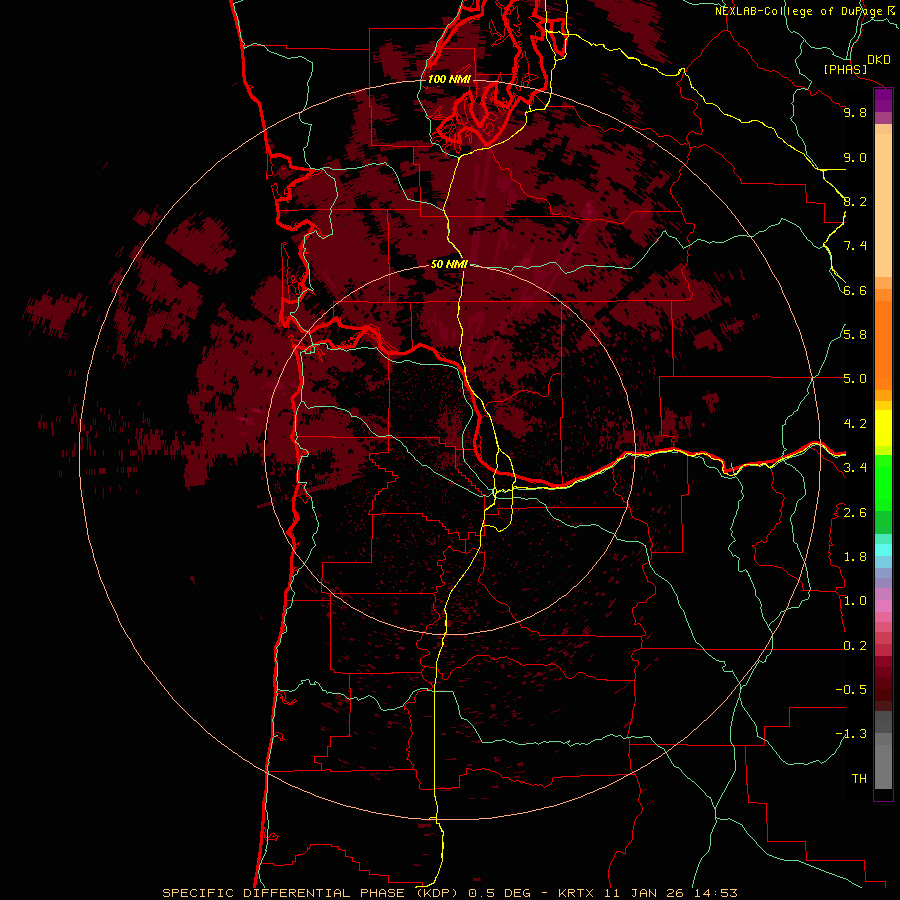Click the 9.0 scale value
The width and height of the screenshot is (900, 900).
[855, 157]
